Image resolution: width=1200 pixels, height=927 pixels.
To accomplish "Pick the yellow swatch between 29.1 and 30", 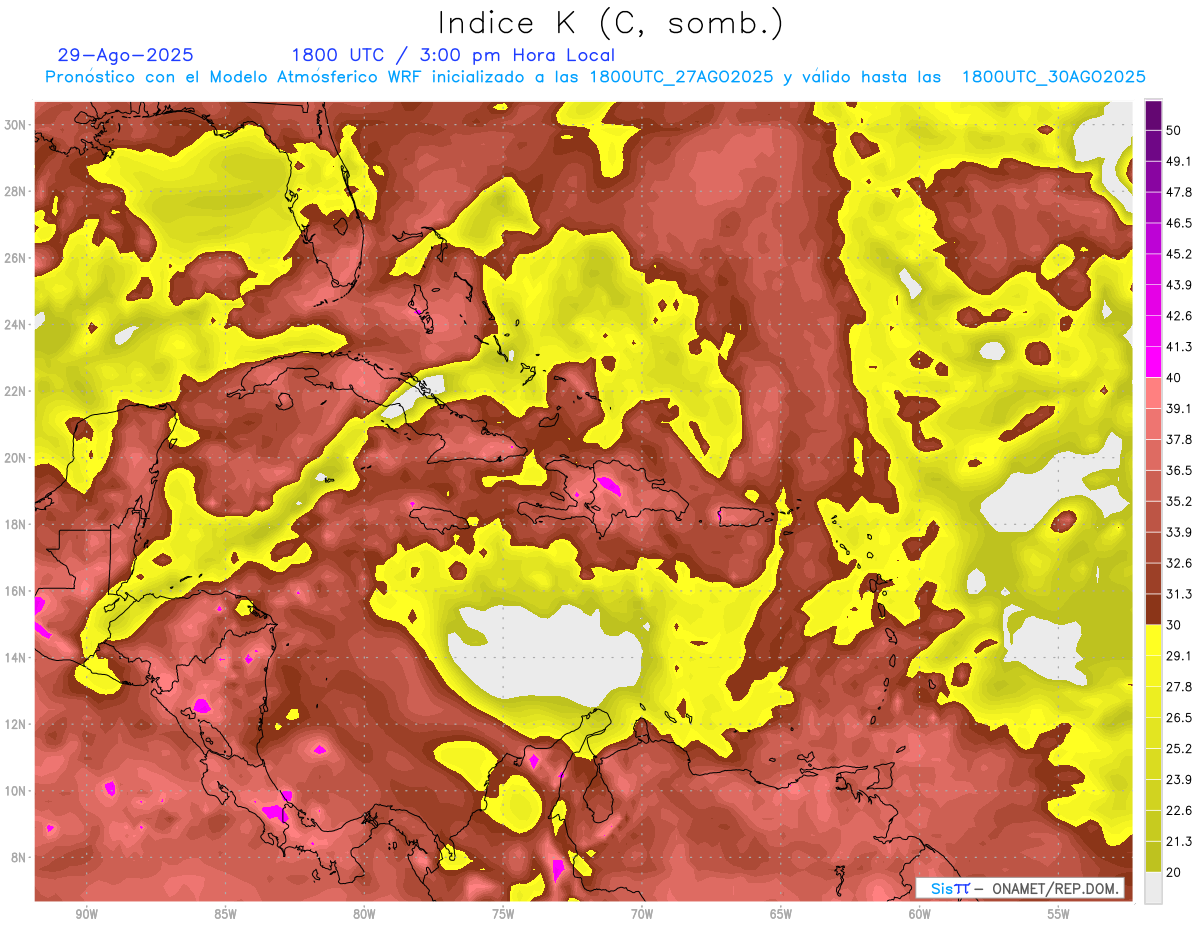I will tap(1153, 640).
